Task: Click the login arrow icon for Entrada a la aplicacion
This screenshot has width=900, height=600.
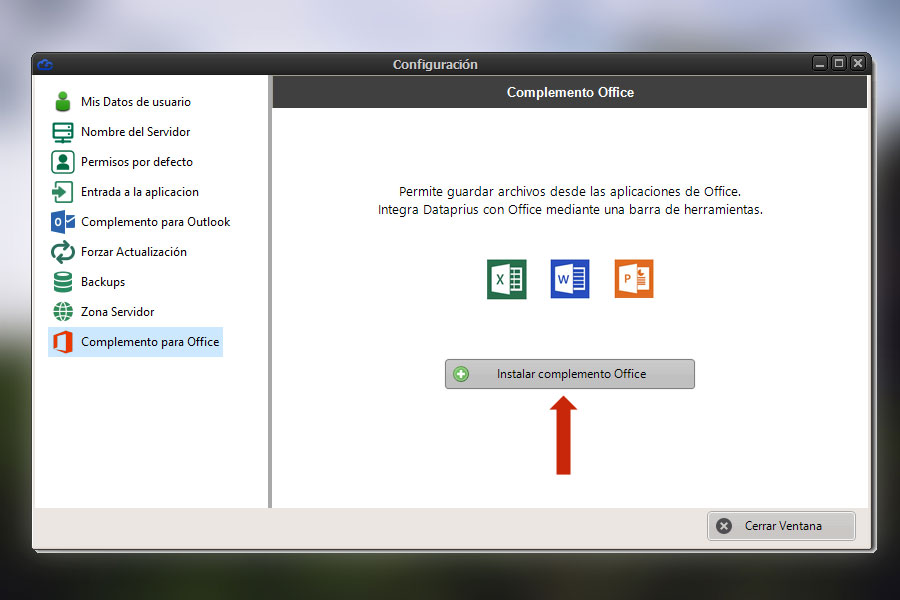Action: (63, 192)
